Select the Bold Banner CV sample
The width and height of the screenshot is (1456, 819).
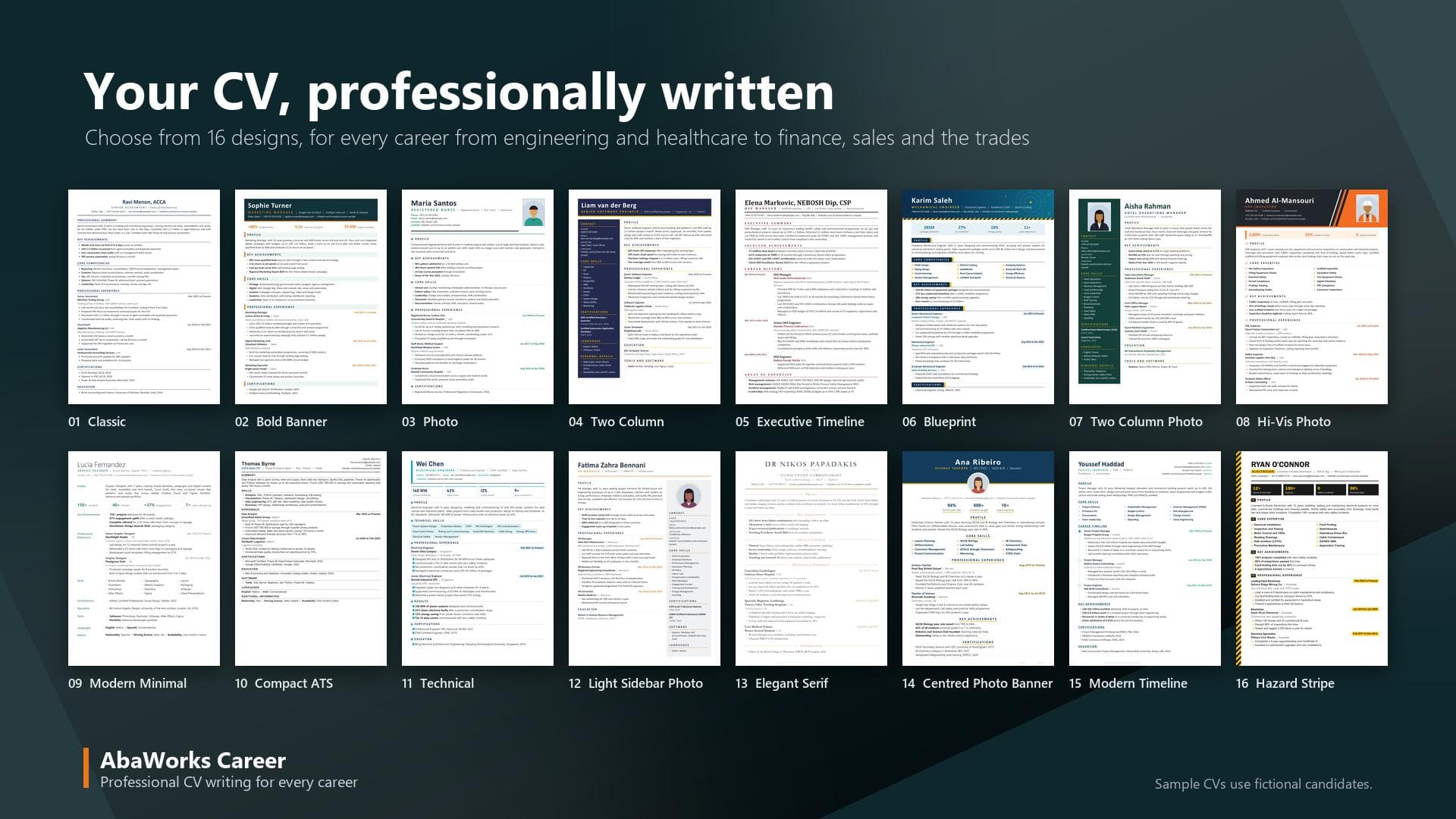(x=311, y=297)
